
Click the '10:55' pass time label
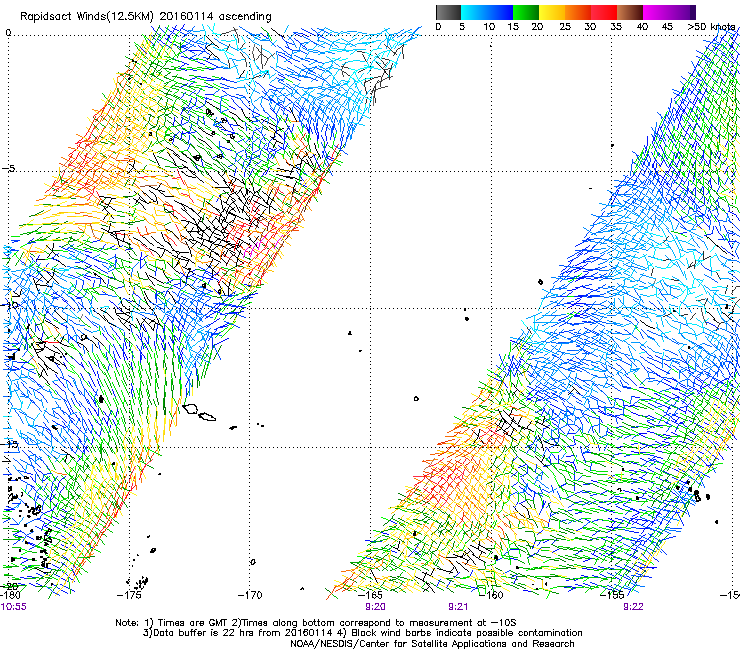[x=14, y=607]
